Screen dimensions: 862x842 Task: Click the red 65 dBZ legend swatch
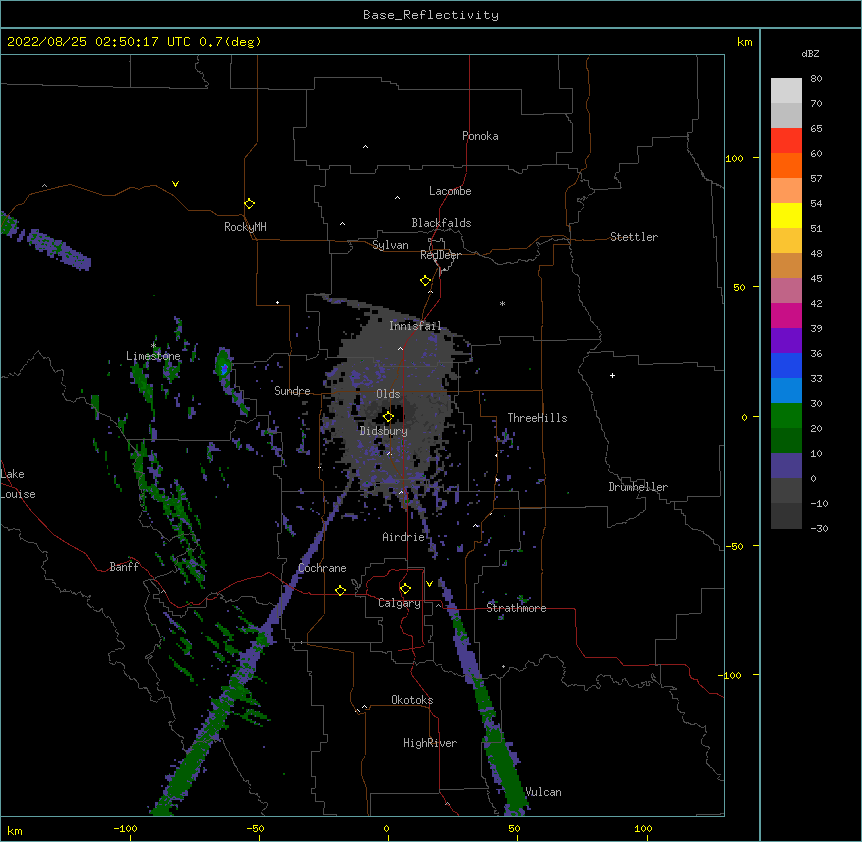coord(786,141)
